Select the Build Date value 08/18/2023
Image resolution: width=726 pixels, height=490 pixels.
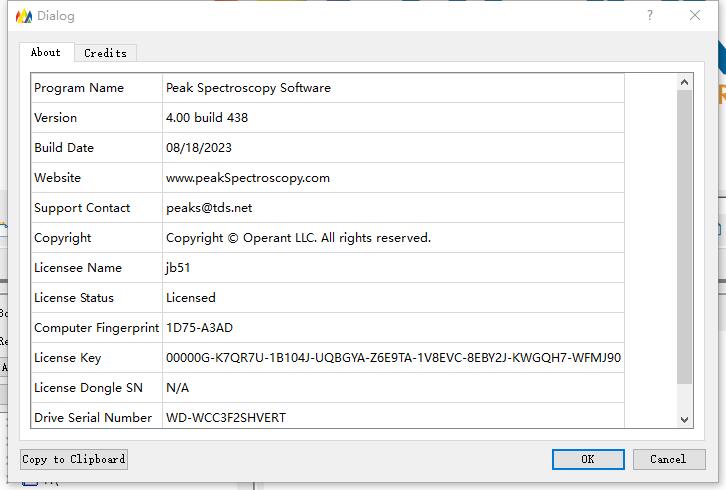click(x=393, y=148)
